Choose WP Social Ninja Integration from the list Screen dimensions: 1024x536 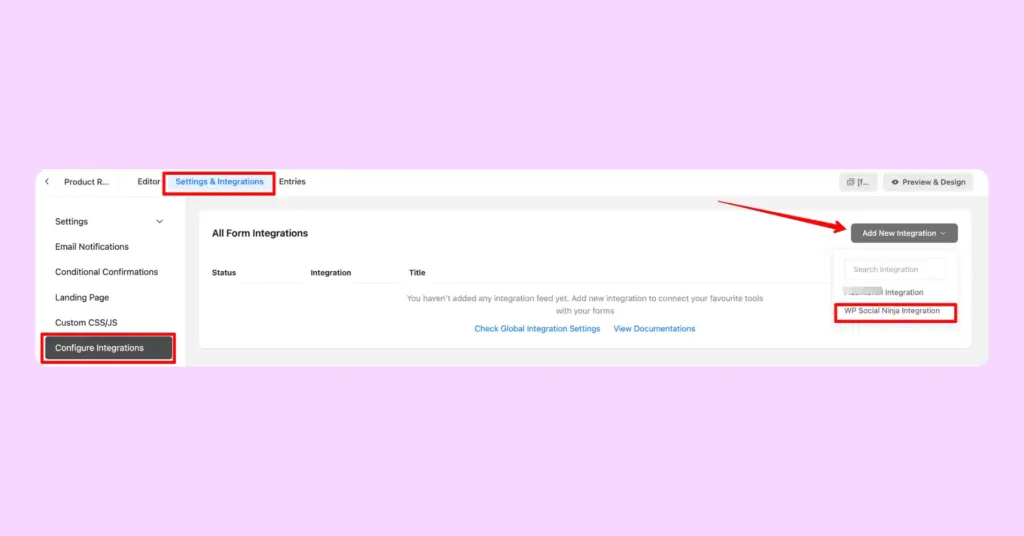tap(892, 311)
